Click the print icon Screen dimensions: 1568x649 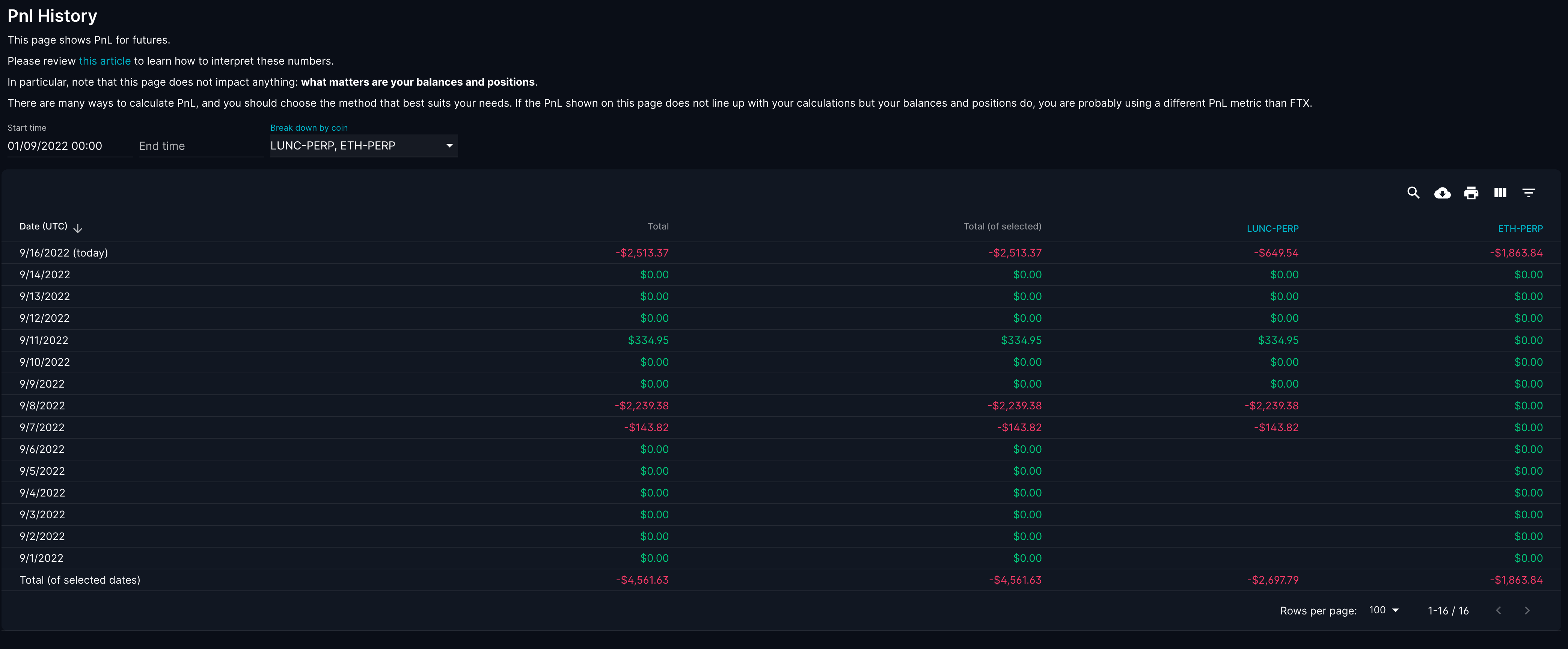click(x=1471, y=193)
